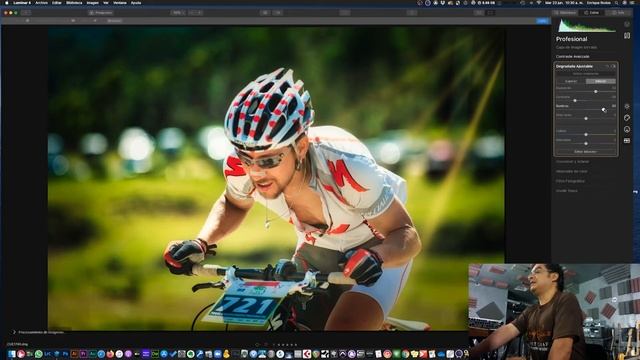Image resolution: width=640 pixels, height=360 pixels.
Task: Open the Ayuda menu
Action: pos(136,2)
